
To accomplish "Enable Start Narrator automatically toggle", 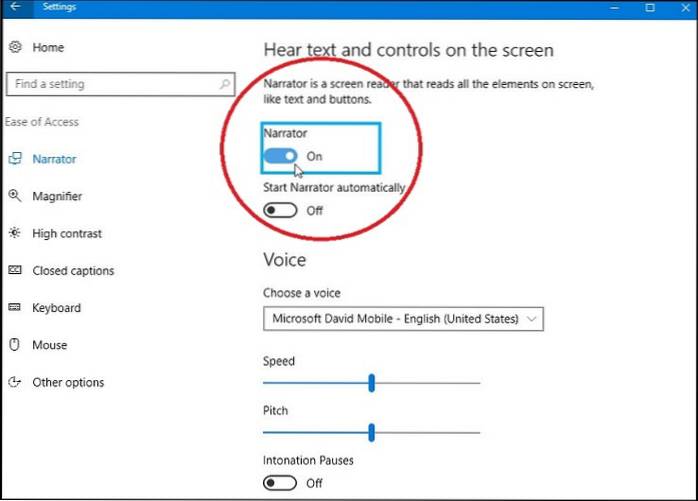I will point(281,210).
